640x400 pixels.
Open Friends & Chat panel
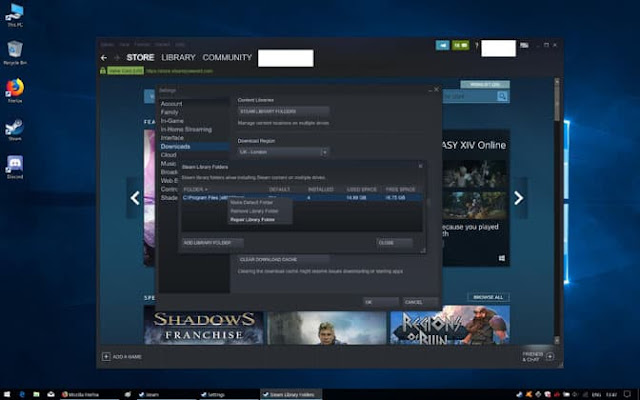click(x=538, y=357)
